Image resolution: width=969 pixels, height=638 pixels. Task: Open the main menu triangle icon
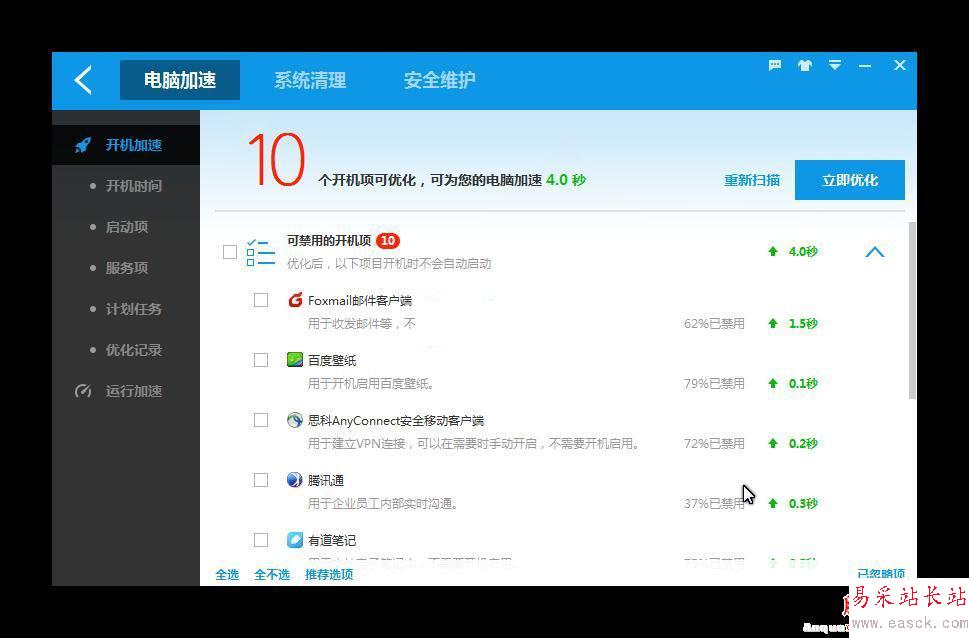(835, 65)
